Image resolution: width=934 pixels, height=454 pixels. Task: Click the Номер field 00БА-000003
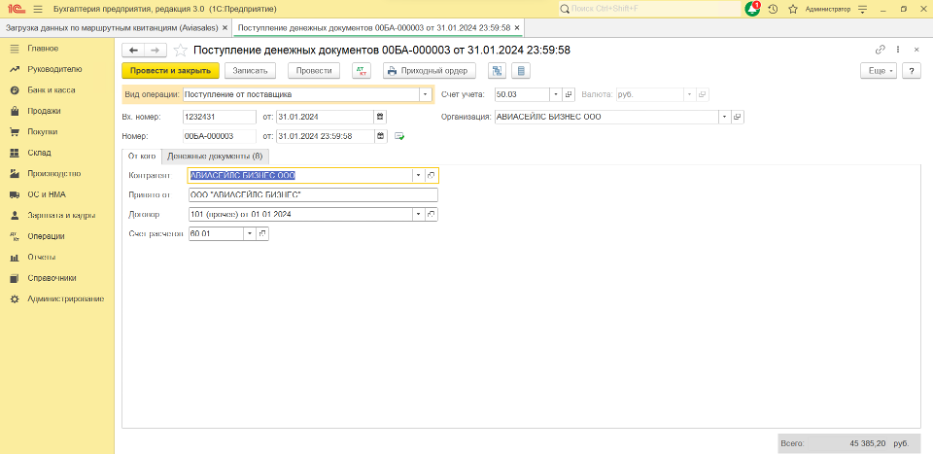219,136
